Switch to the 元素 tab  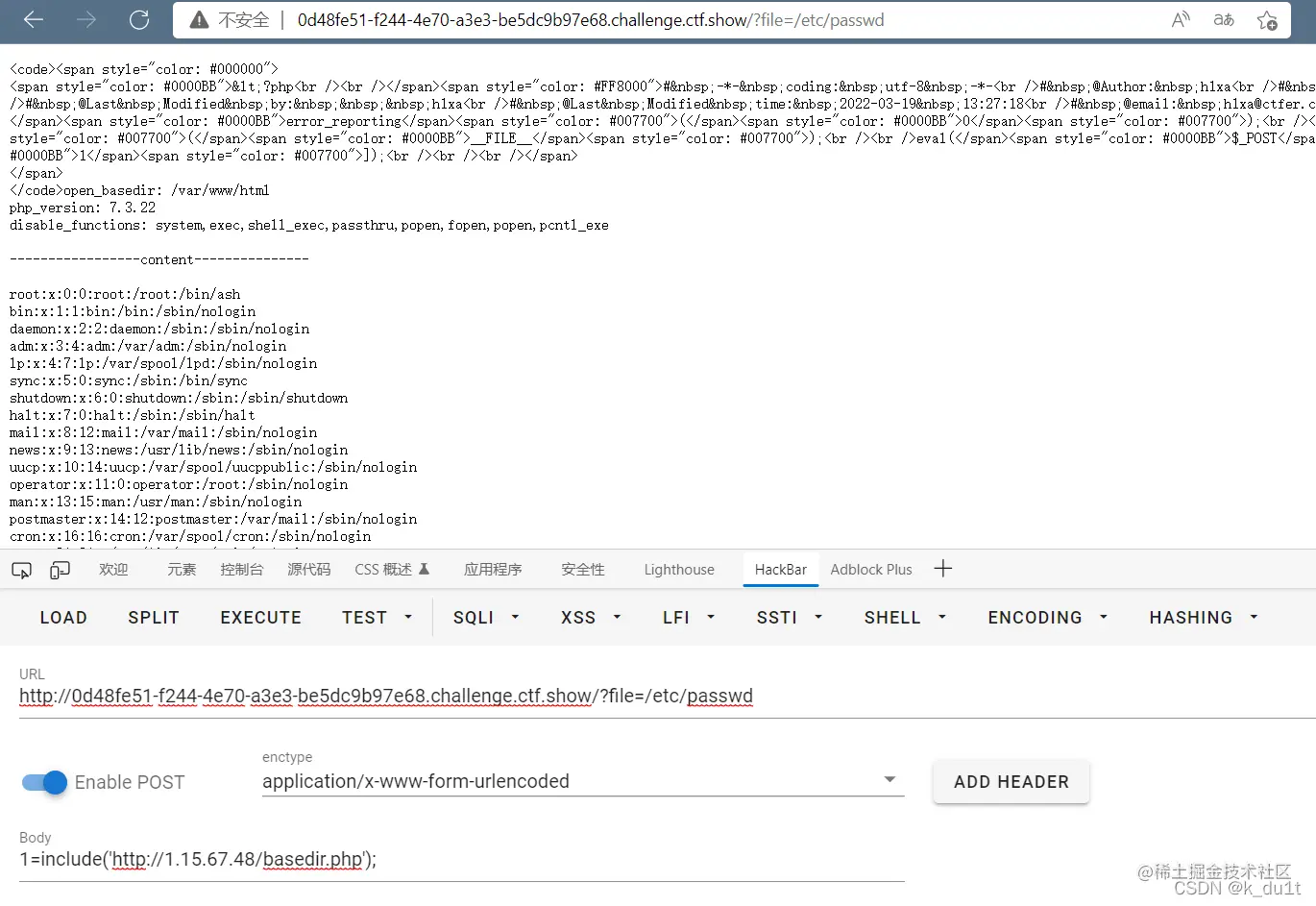click(x=182, y=570)
